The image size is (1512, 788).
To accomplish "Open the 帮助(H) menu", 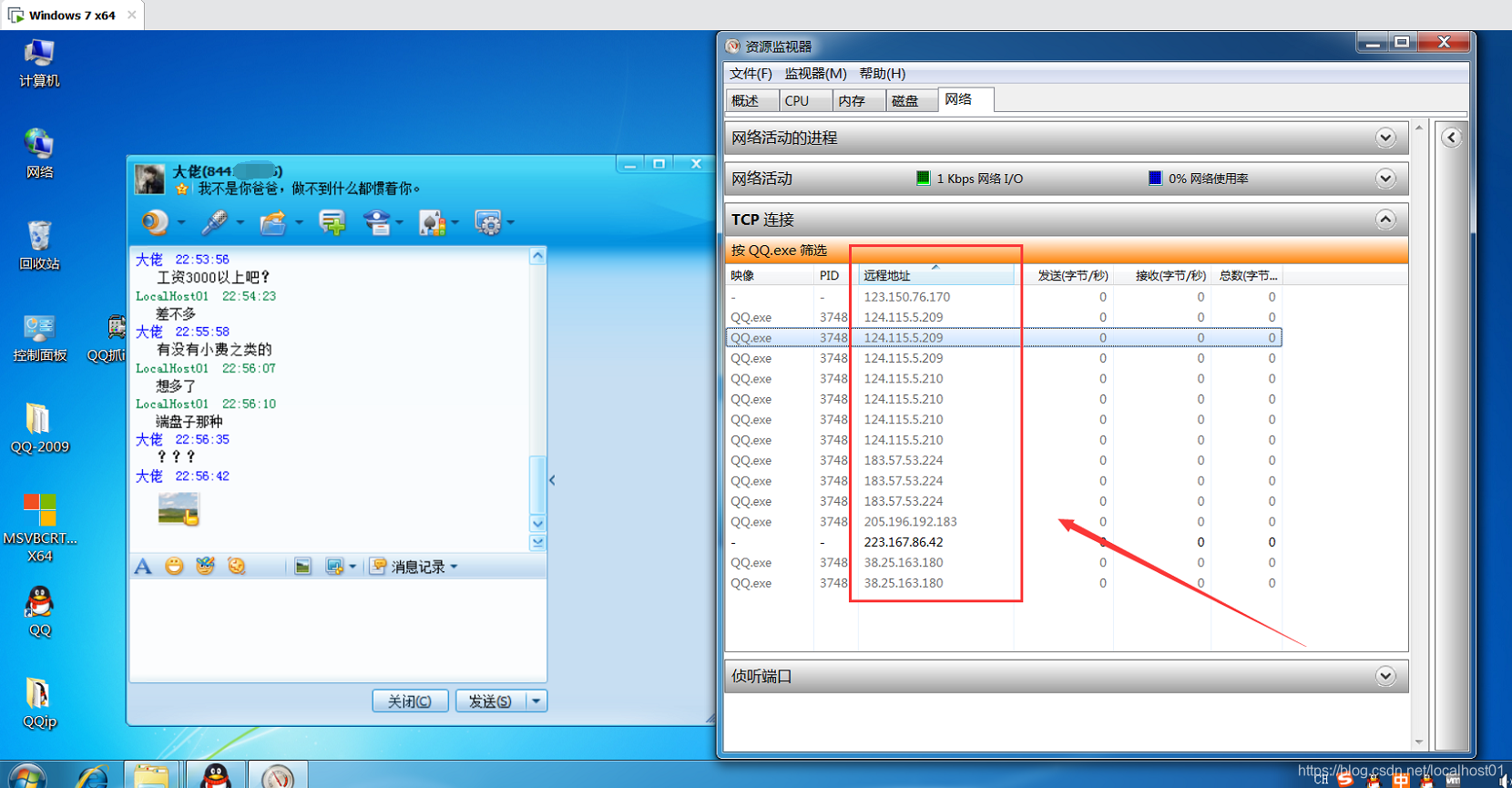I will pyautogui.click(x=882, y=73).
